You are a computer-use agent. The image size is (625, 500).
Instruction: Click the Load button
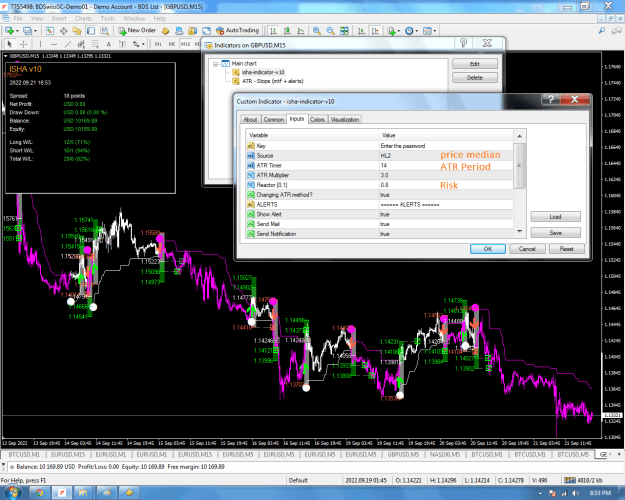[x=555, y=217]
